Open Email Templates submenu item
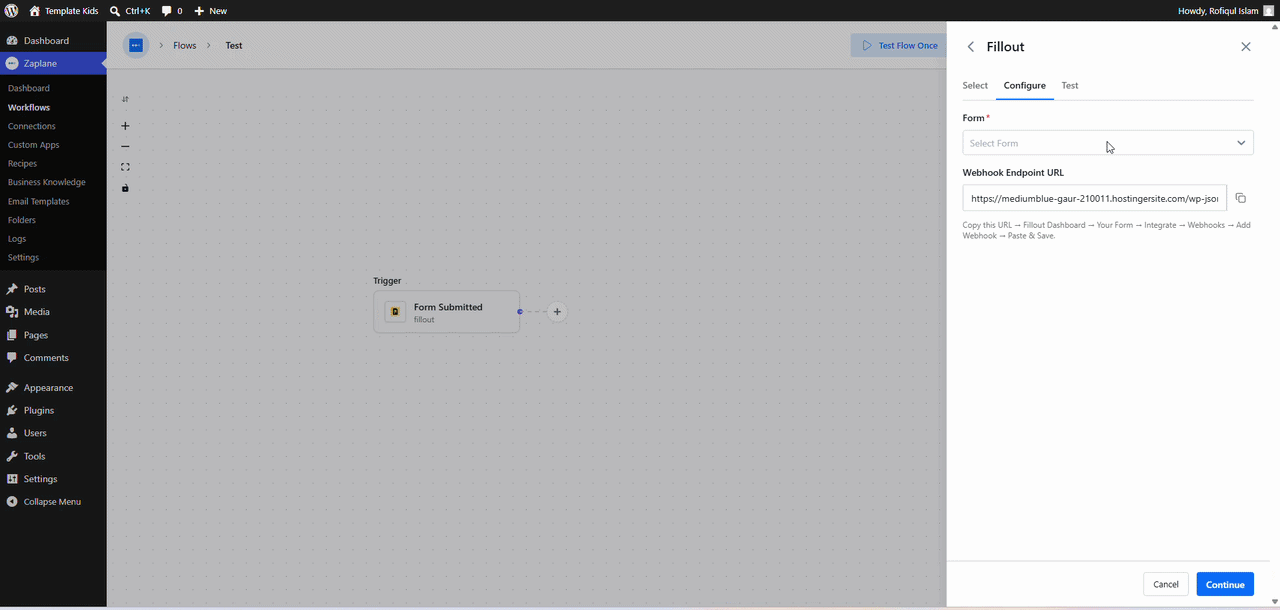Screen dimensions: 1280x610 [x=39, y=201]
